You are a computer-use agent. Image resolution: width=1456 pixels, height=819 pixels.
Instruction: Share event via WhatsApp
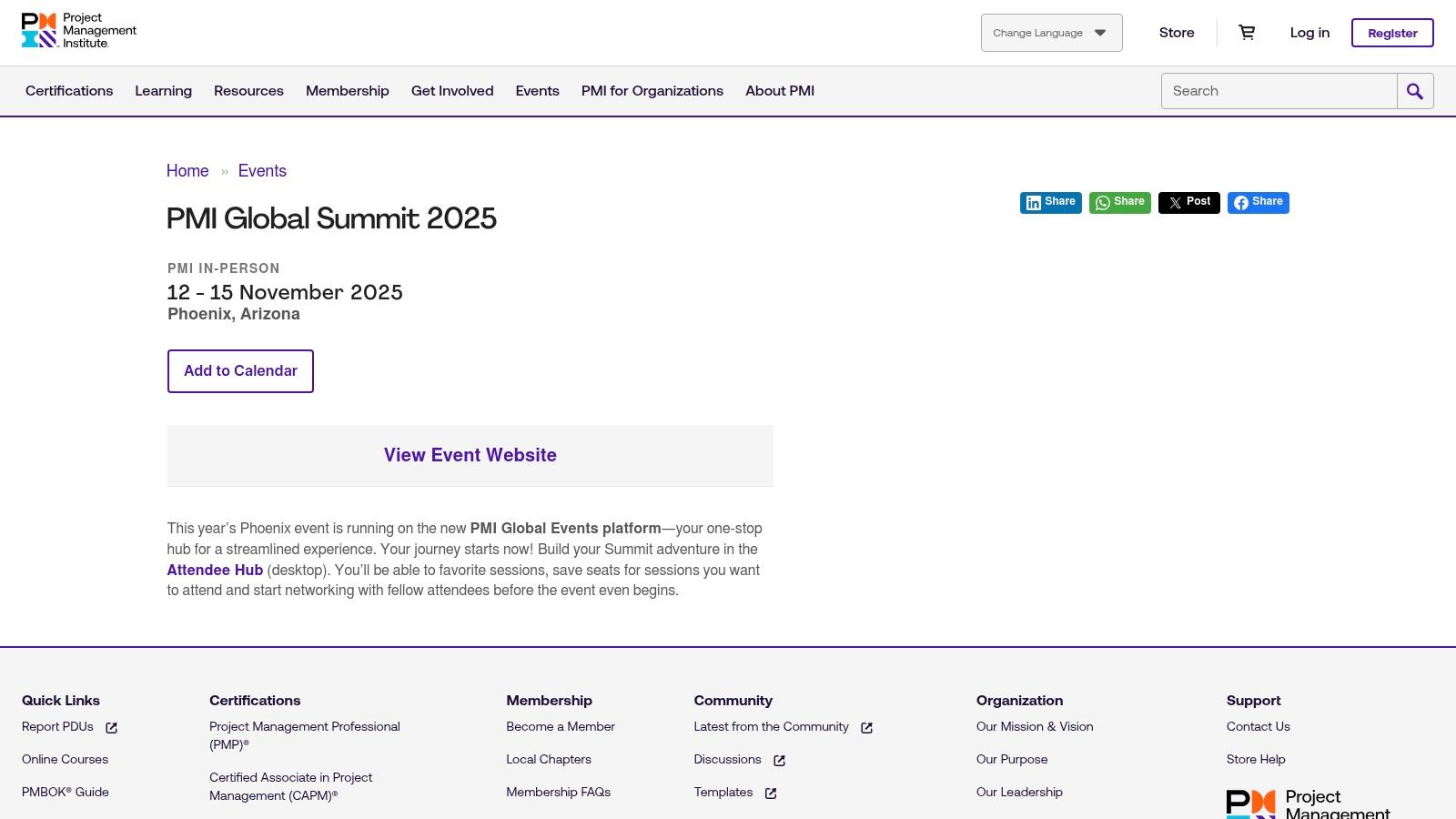pyautogui.click(x=1119, y=202)
